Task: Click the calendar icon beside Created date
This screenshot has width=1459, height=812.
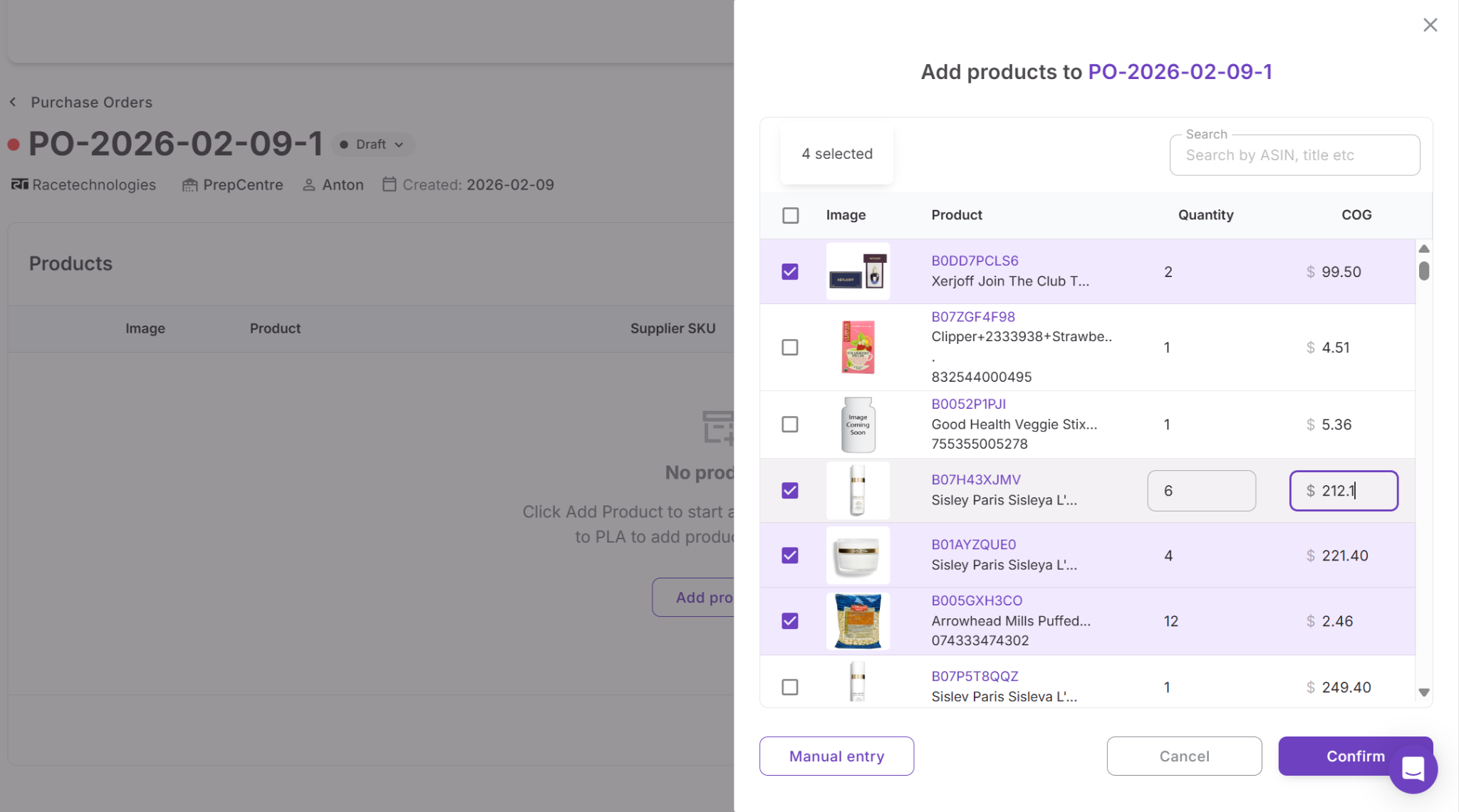Action: (x=389, y=184)
